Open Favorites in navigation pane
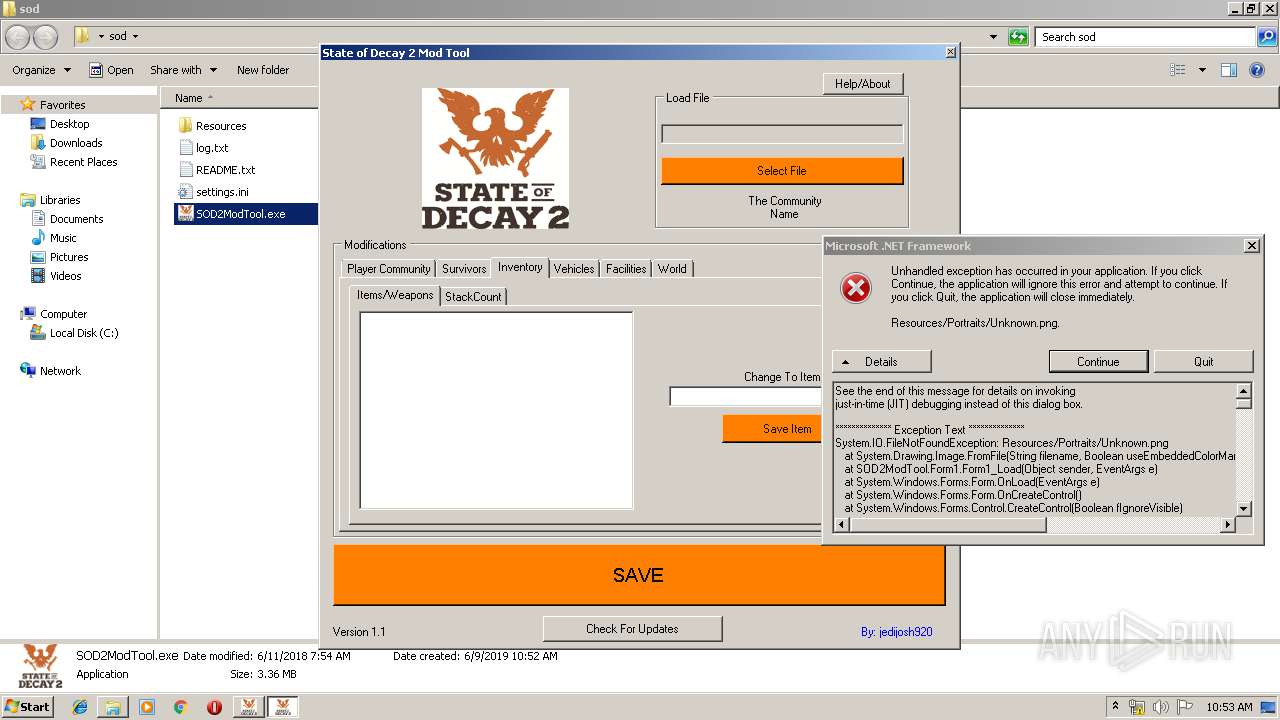The width and height of the screenshot is (1280, 720). pyautogui.click(x=62, y=105)
